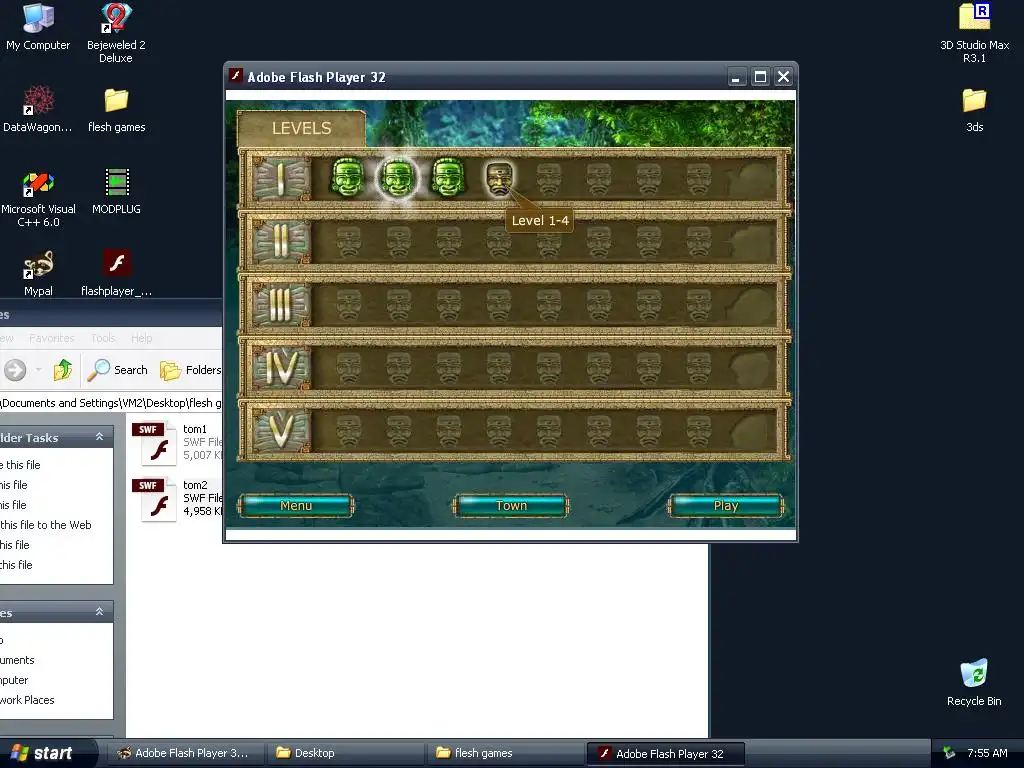This screenshot has width=1024, height=768.
Task: Select the Recycle Bin icon
Action: coord(974,682)
